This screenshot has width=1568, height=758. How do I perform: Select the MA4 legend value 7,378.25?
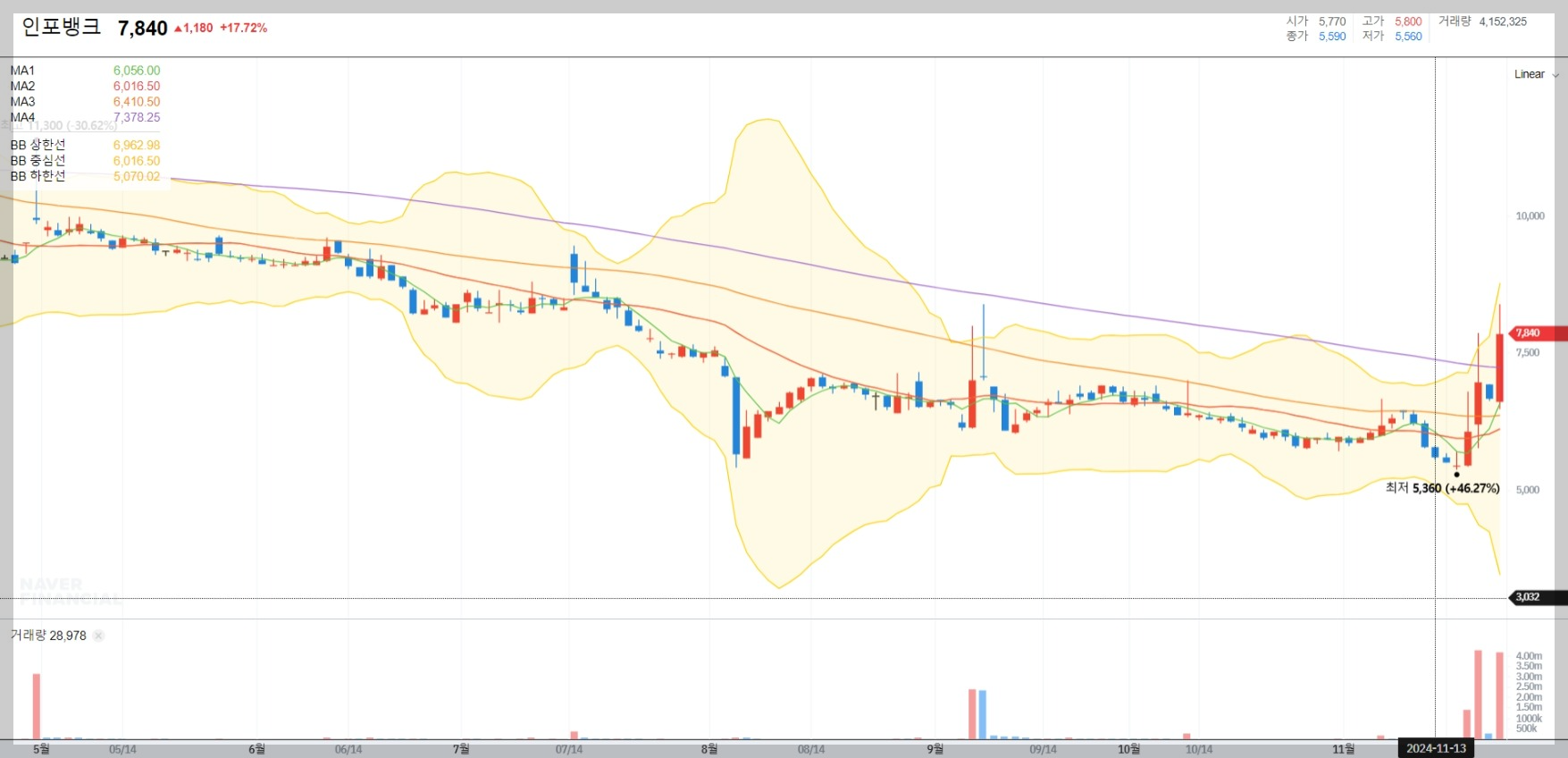(137, 117)
